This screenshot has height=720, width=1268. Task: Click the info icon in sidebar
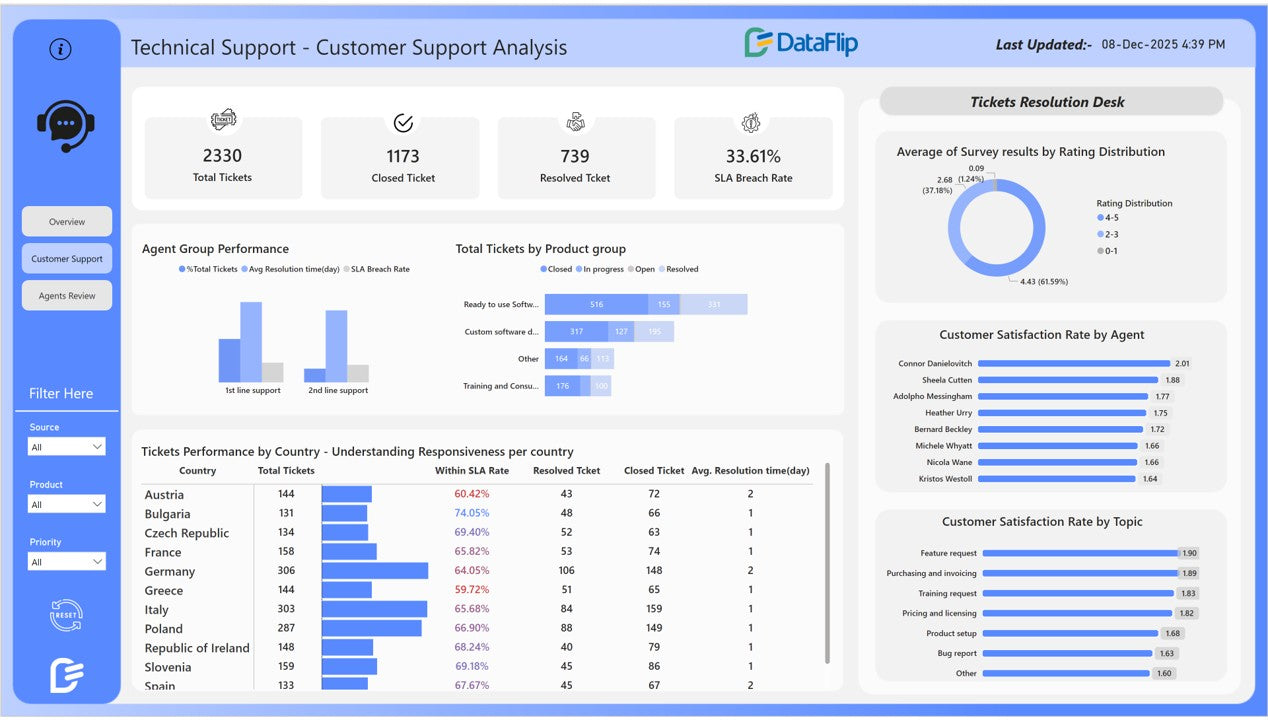[x=60, y=49]
